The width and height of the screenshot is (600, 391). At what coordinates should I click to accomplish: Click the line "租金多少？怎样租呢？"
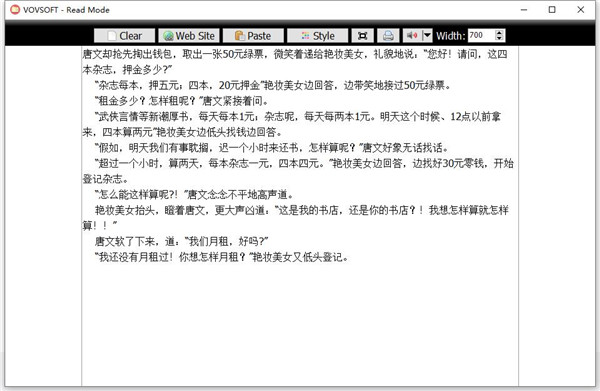182,101
